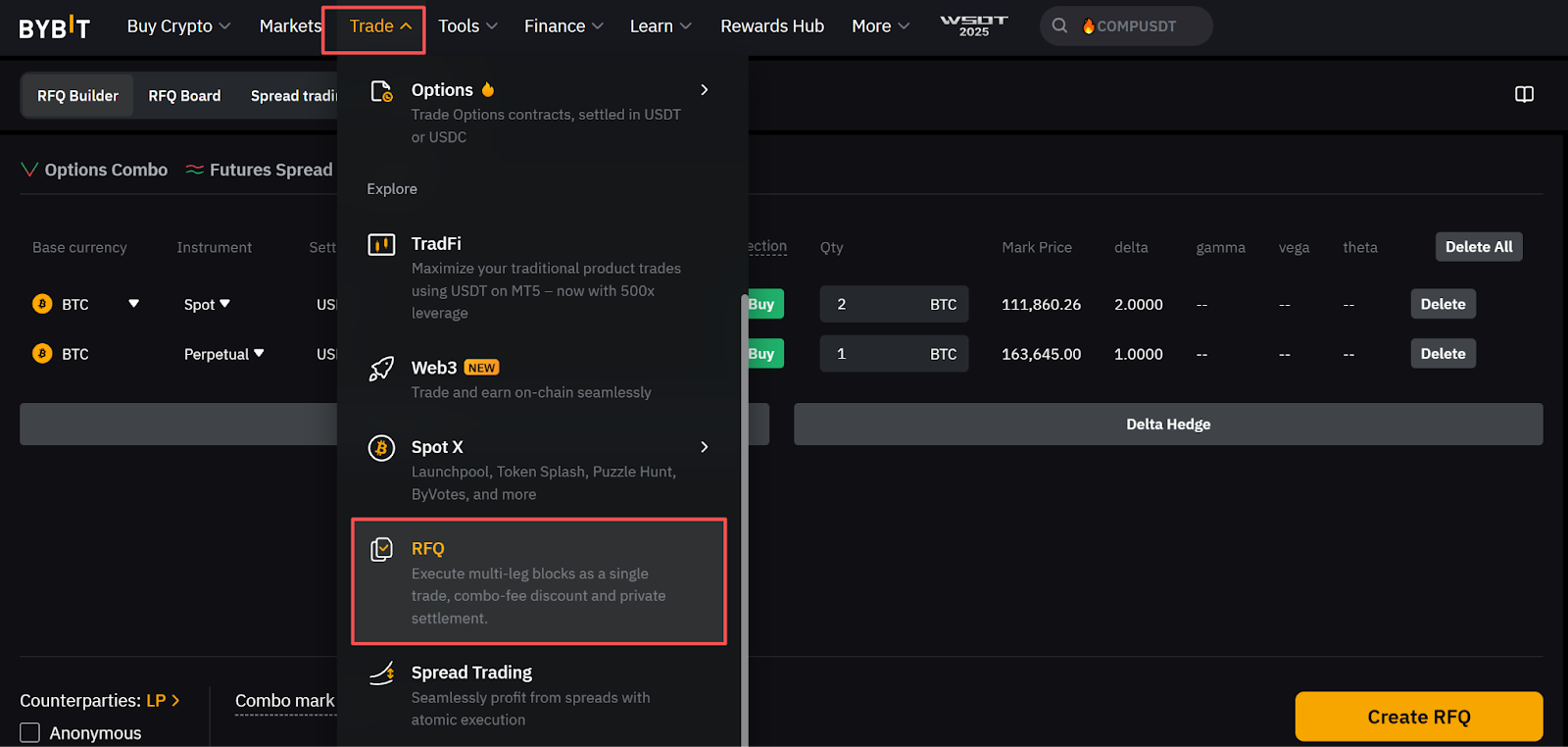Click the search magnifier icon

(x=1059, y=26)
